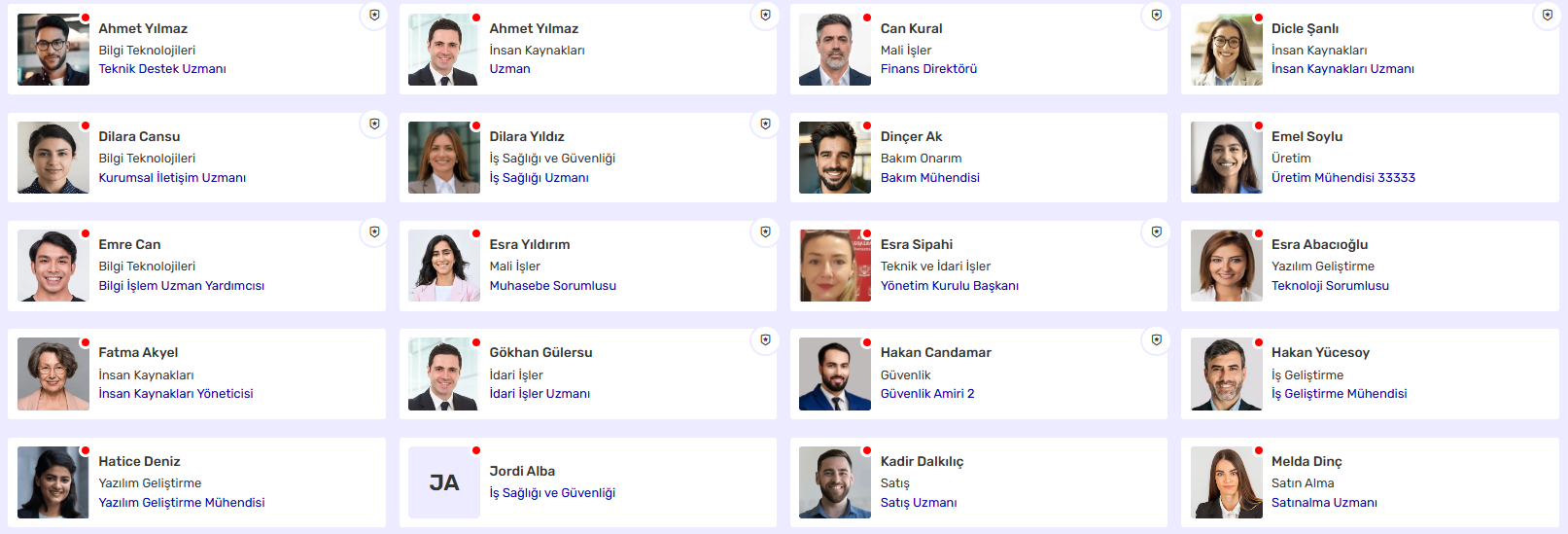Viewport: 1568px width, 534px height.
Task: Click the shield icon on Emre Can's card
Action: (374, 231)
